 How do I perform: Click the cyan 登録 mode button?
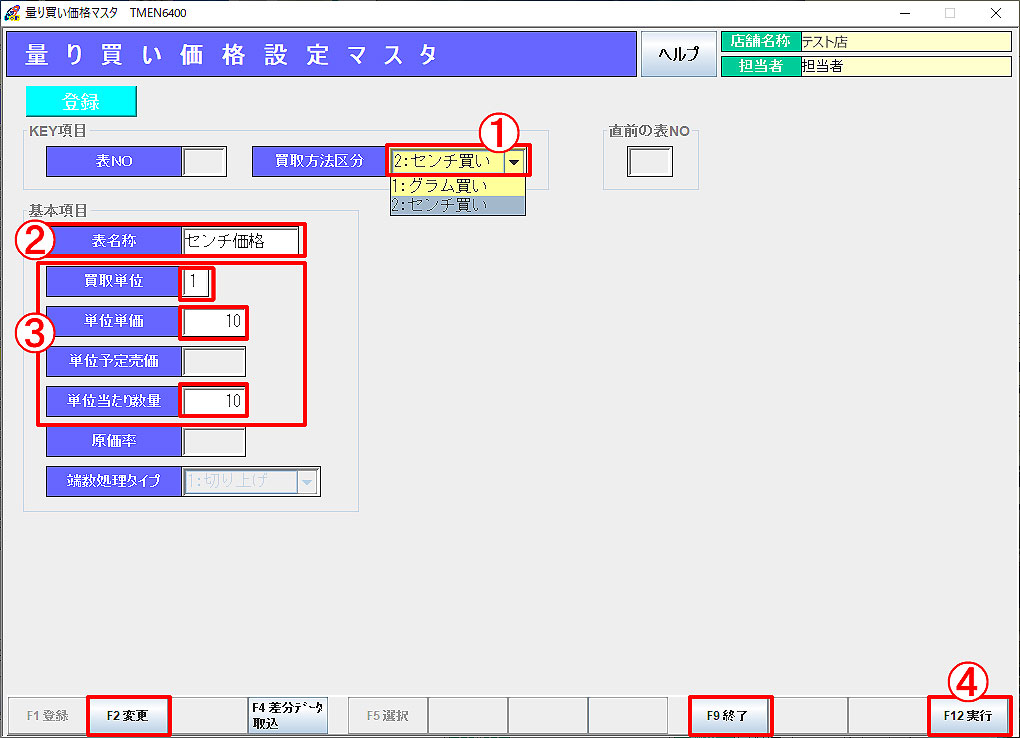click(x=81, y=102)
